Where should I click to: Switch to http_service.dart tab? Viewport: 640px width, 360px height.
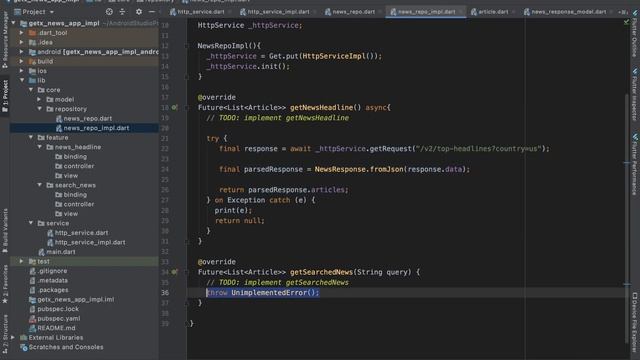click(x=198, y=12)
